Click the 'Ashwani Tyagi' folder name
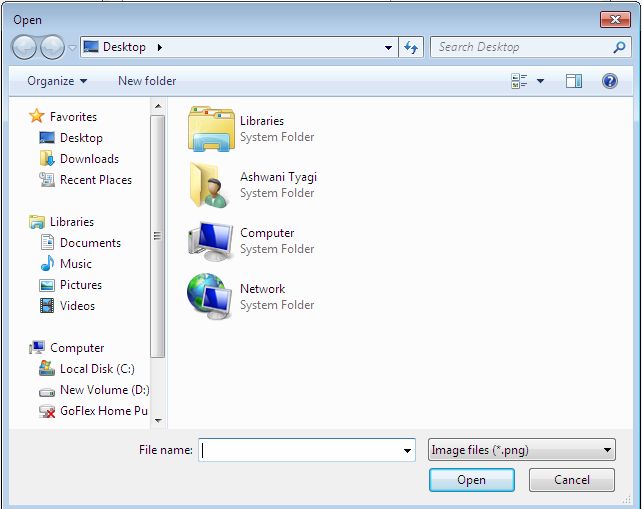This screenshot has width=642, height=509. (278, 177)
